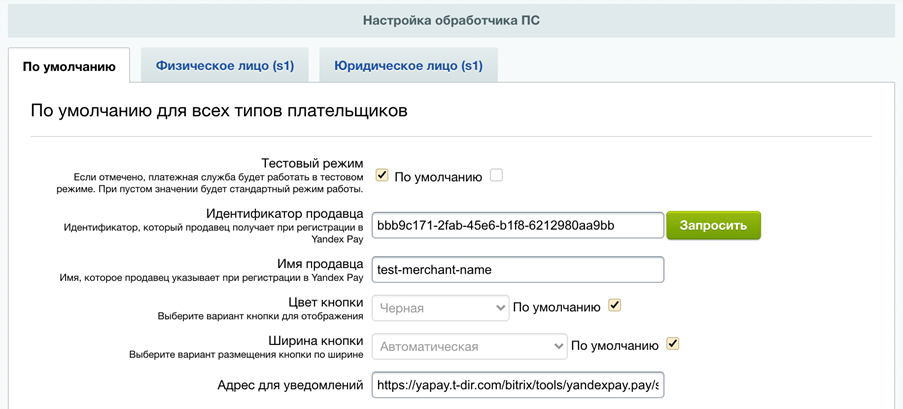The width and height of the screenshot is (903, 409).
Task: Click the notification address URL field
Action: (x=517, y=385)
